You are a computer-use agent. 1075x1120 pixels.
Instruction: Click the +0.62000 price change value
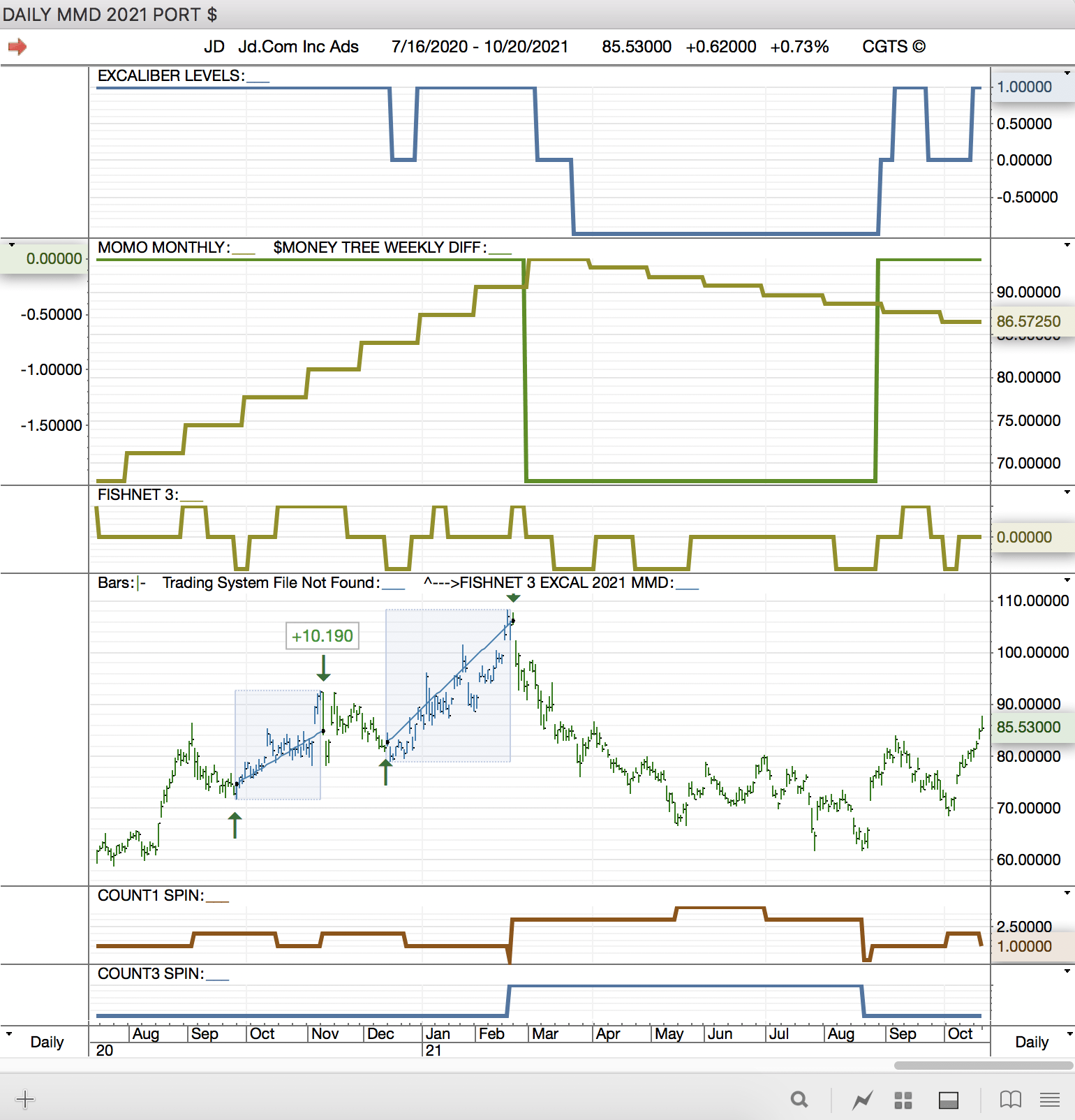click(721, 47)
